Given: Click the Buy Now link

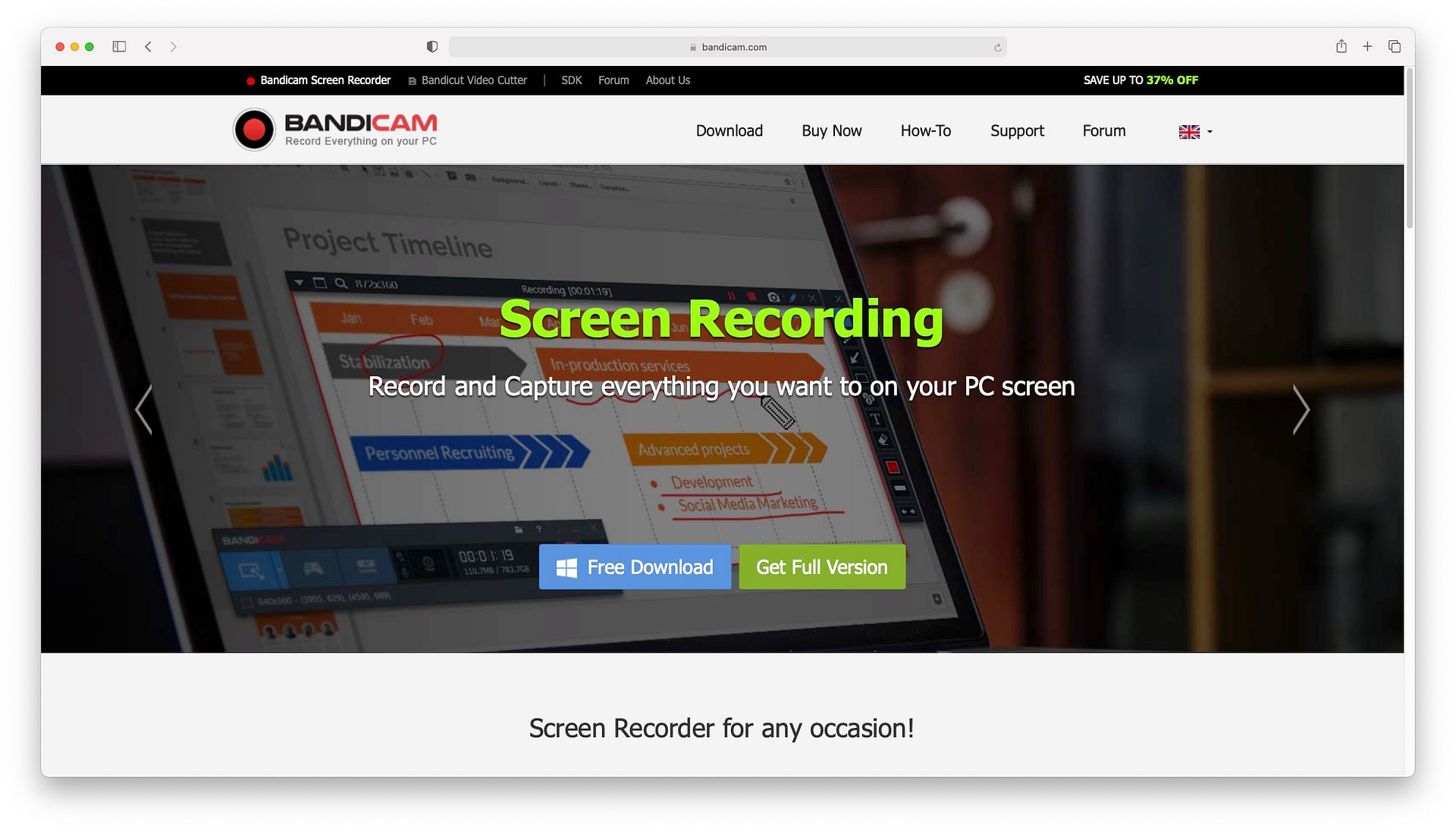Looking at the screenshot, I should click(831, 131).
